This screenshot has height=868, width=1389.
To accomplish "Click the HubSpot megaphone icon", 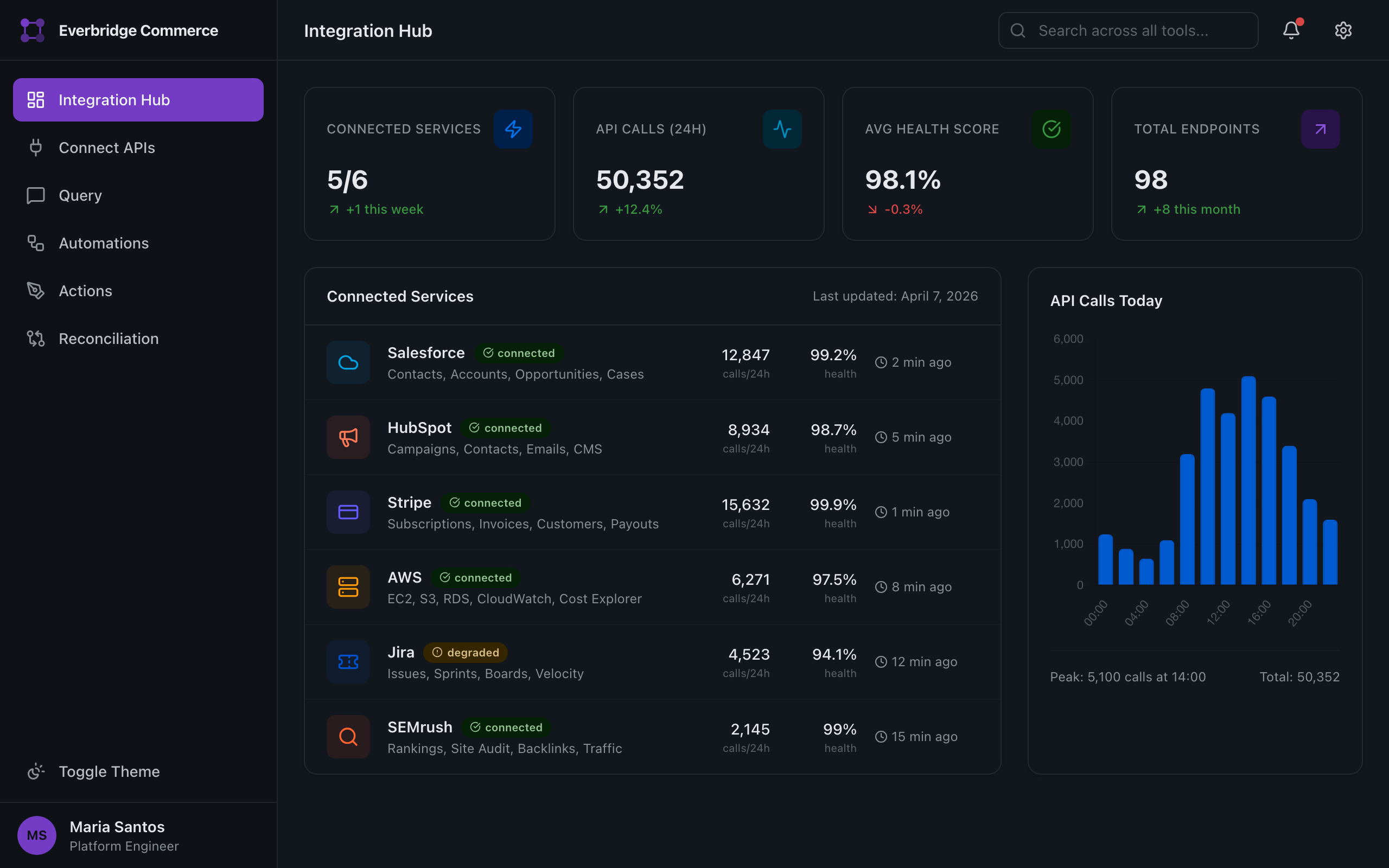I will coord(348,437).
